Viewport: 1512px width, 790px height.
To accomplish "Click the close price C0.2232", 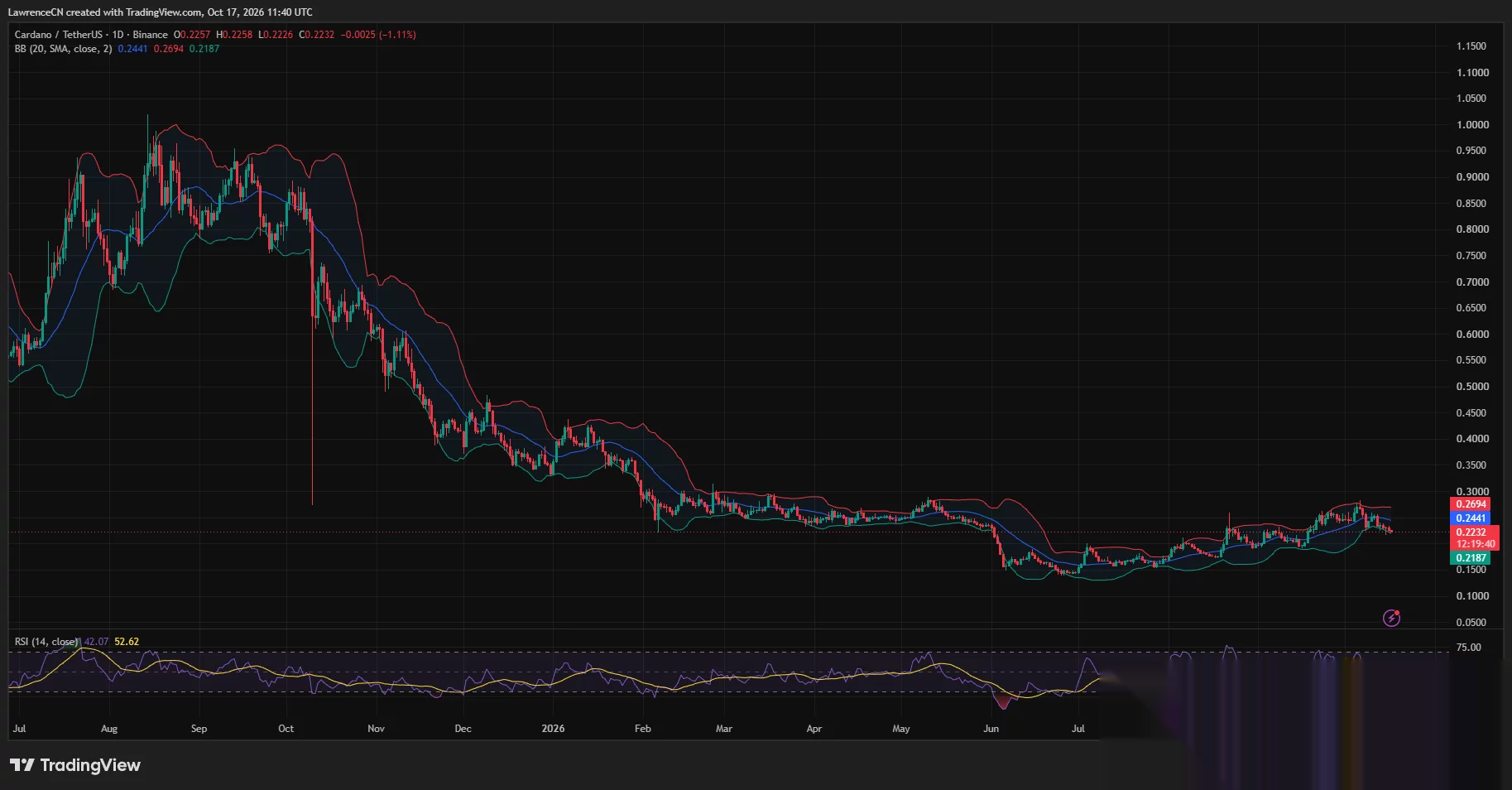I will (317, 35).
